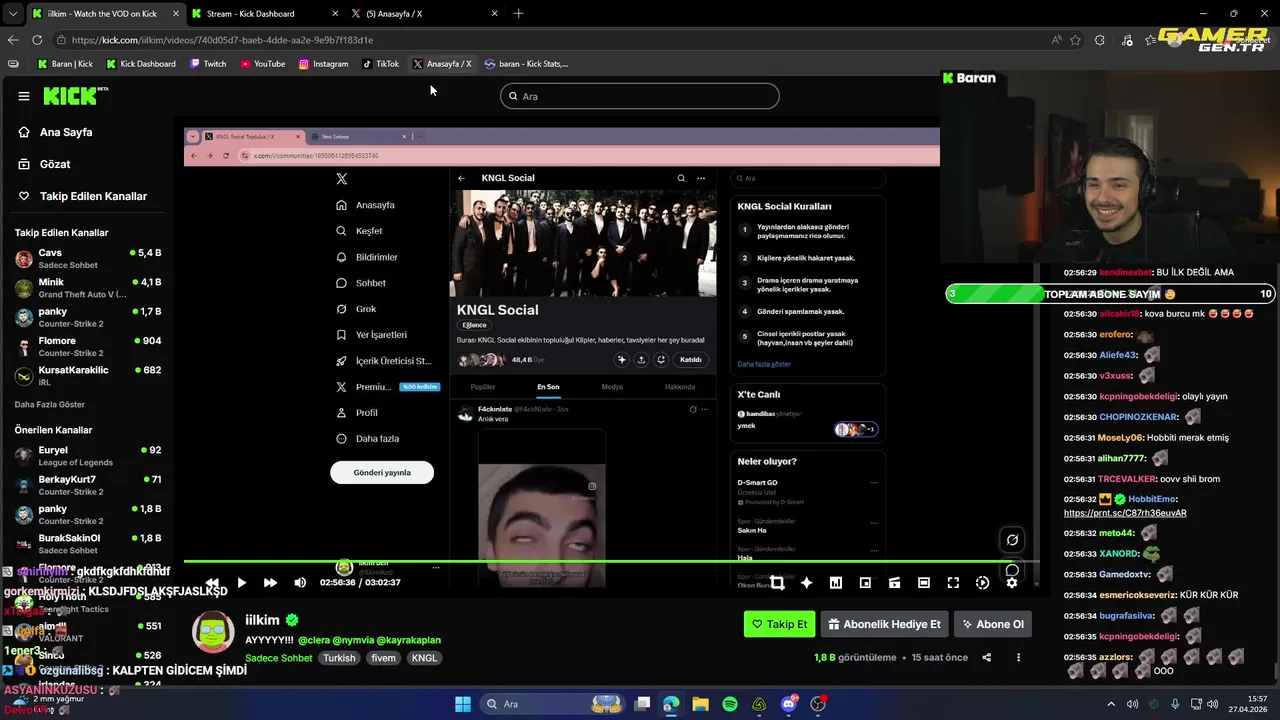Open YouTube bookmark
This screenshot has width=1280, height=720.
click(x=262, y=64)
